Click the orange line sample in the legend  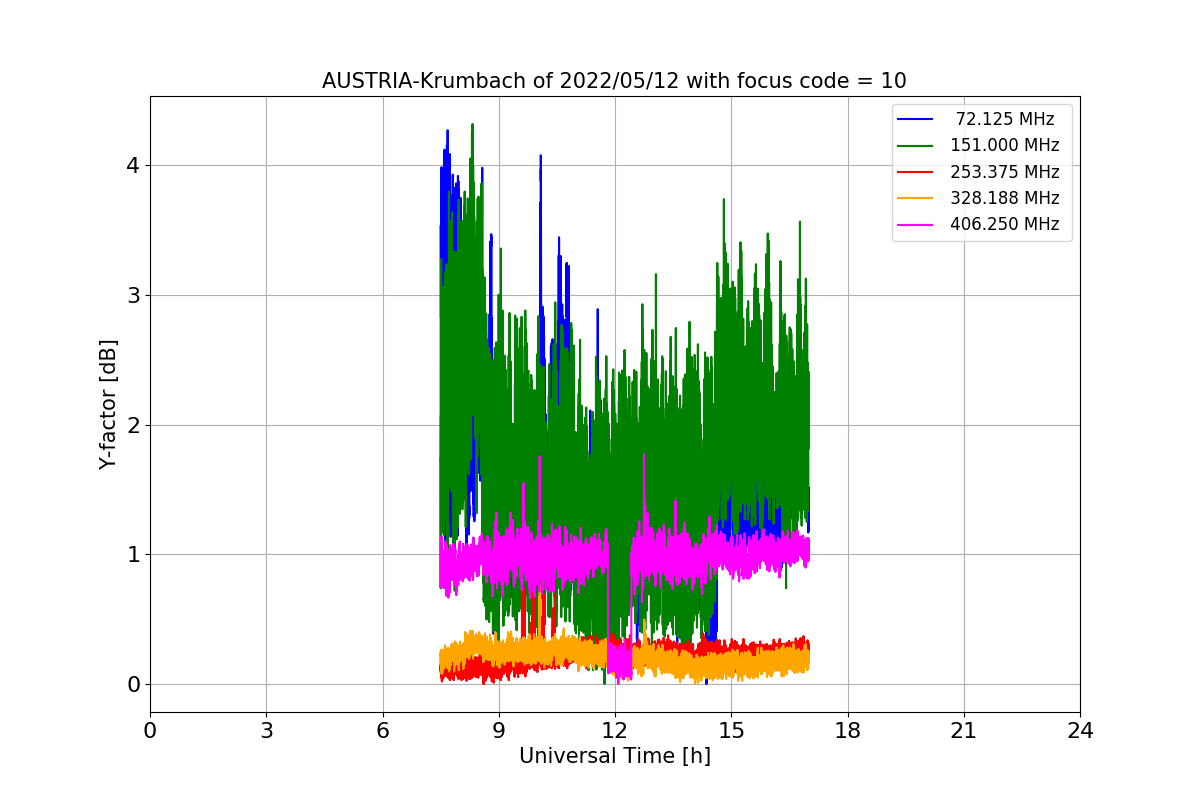coord(915,198)
